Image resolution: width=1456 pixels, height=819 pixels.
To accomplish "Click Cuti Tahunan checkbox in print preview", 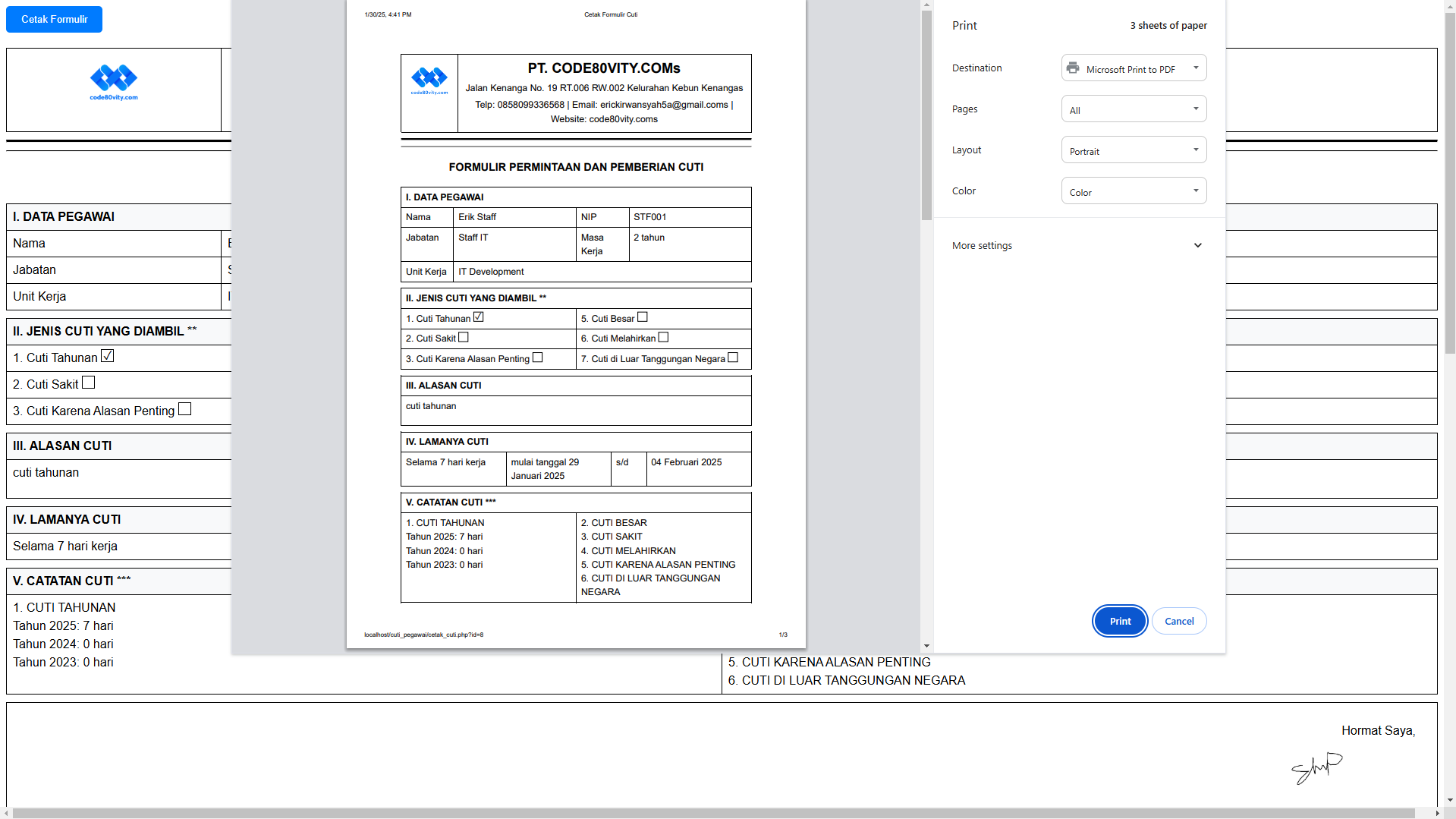I will point(478,317).
